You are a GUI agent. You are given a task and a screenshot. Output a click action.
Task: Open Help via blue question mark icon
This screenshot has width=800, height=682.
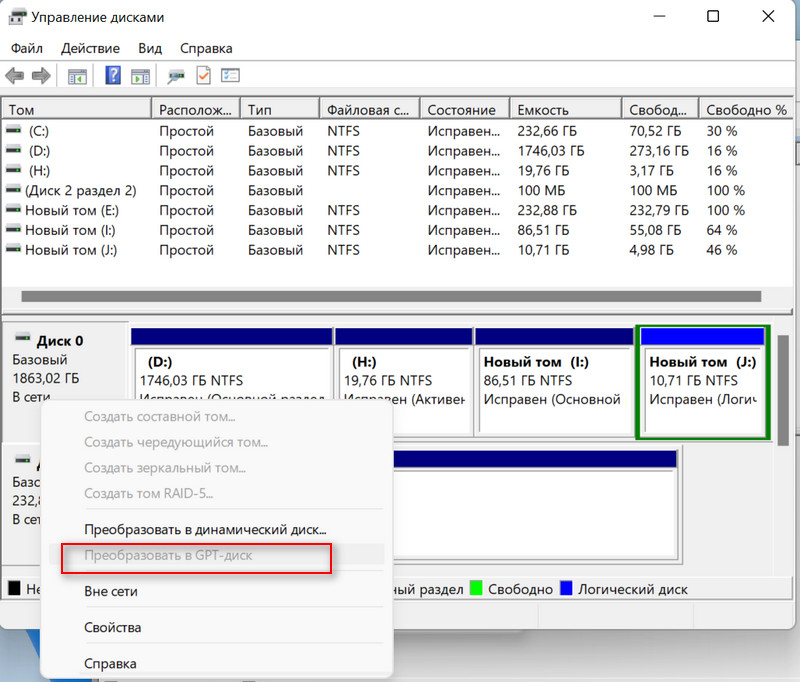click(x=113, y=76)
